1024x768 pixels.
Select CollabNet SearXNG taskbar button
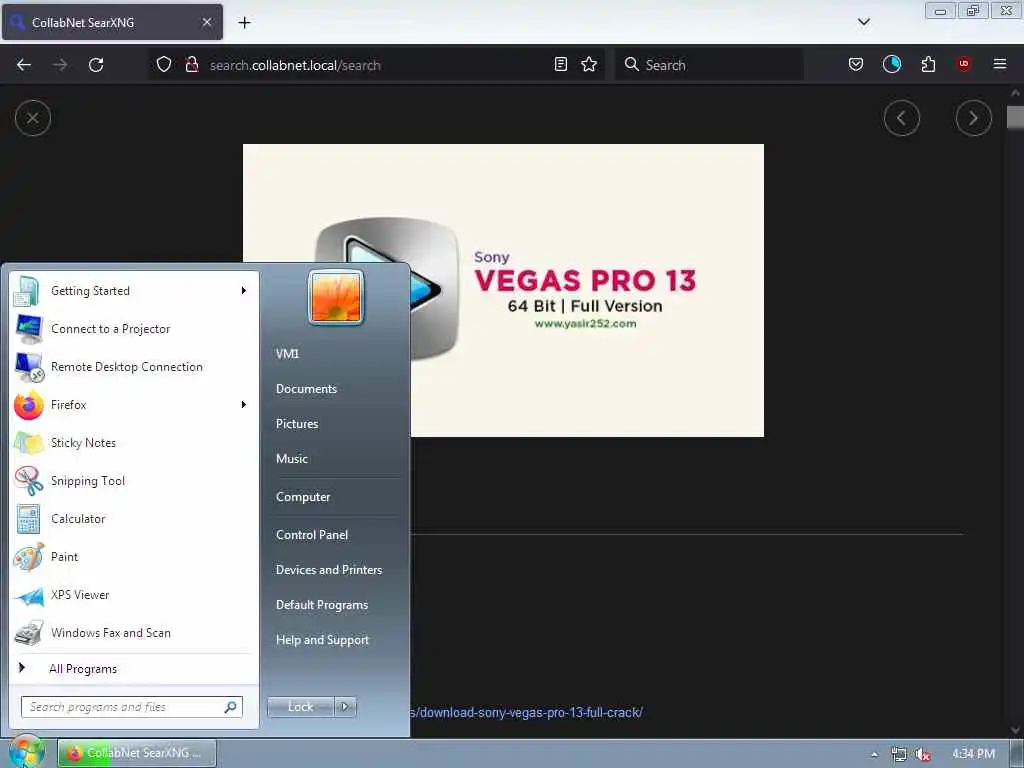(137, 753)
